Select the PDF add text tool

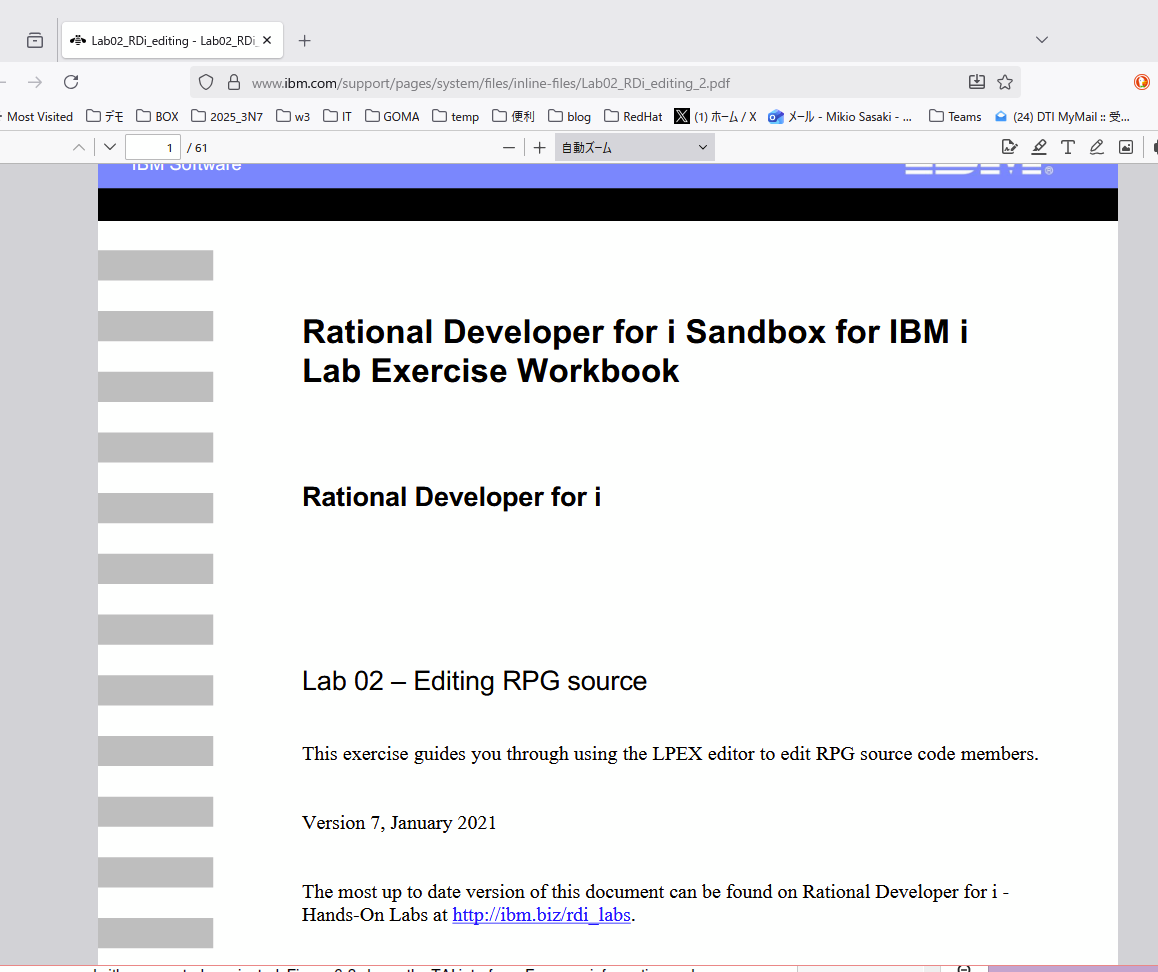[1068, 147]
